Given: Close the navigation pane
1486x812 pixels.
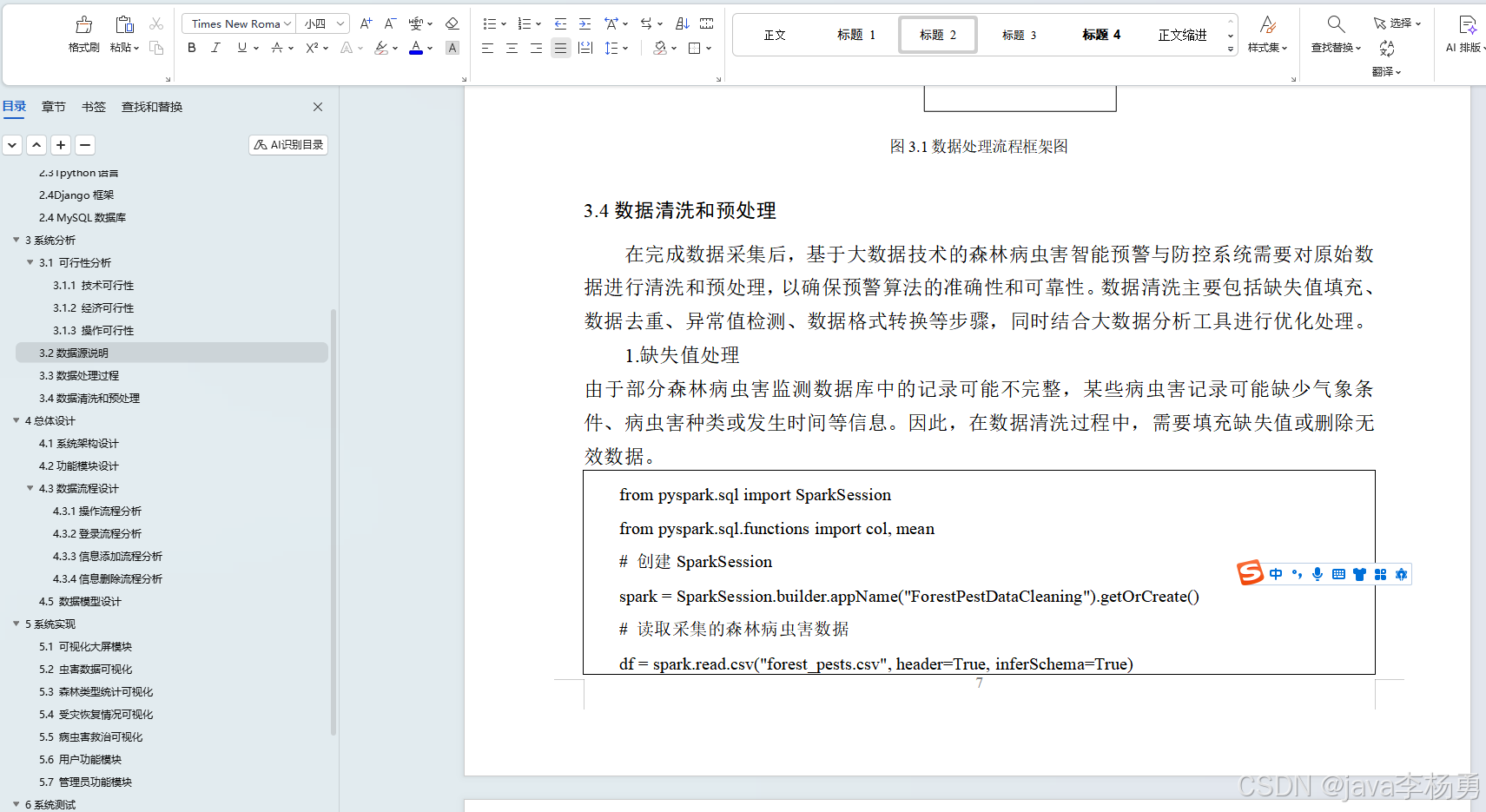Looking at the screenshot, I should (x=318, y=107).
